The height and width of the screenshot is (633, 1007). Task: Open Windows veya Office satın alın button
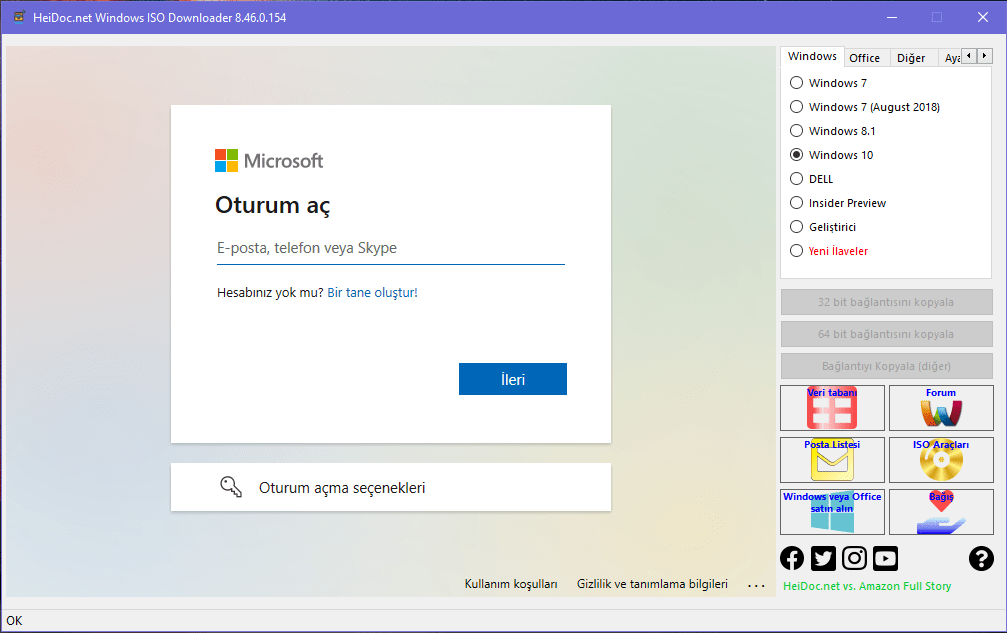832,512
